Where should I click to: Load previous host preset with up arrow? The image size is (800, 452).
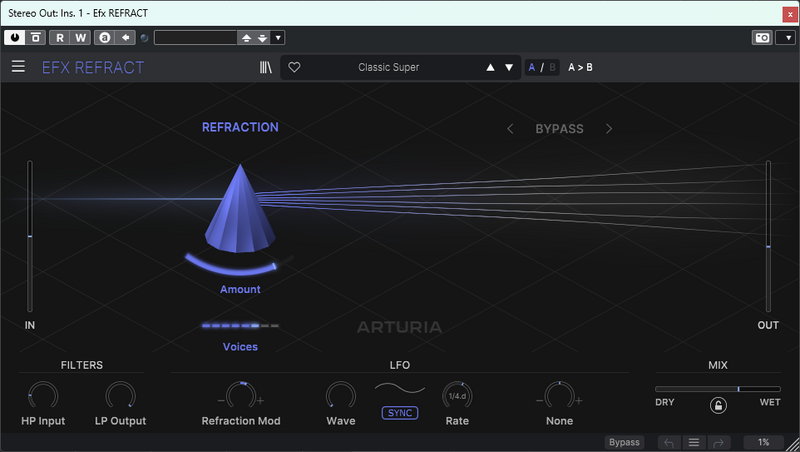pos(246,38)
